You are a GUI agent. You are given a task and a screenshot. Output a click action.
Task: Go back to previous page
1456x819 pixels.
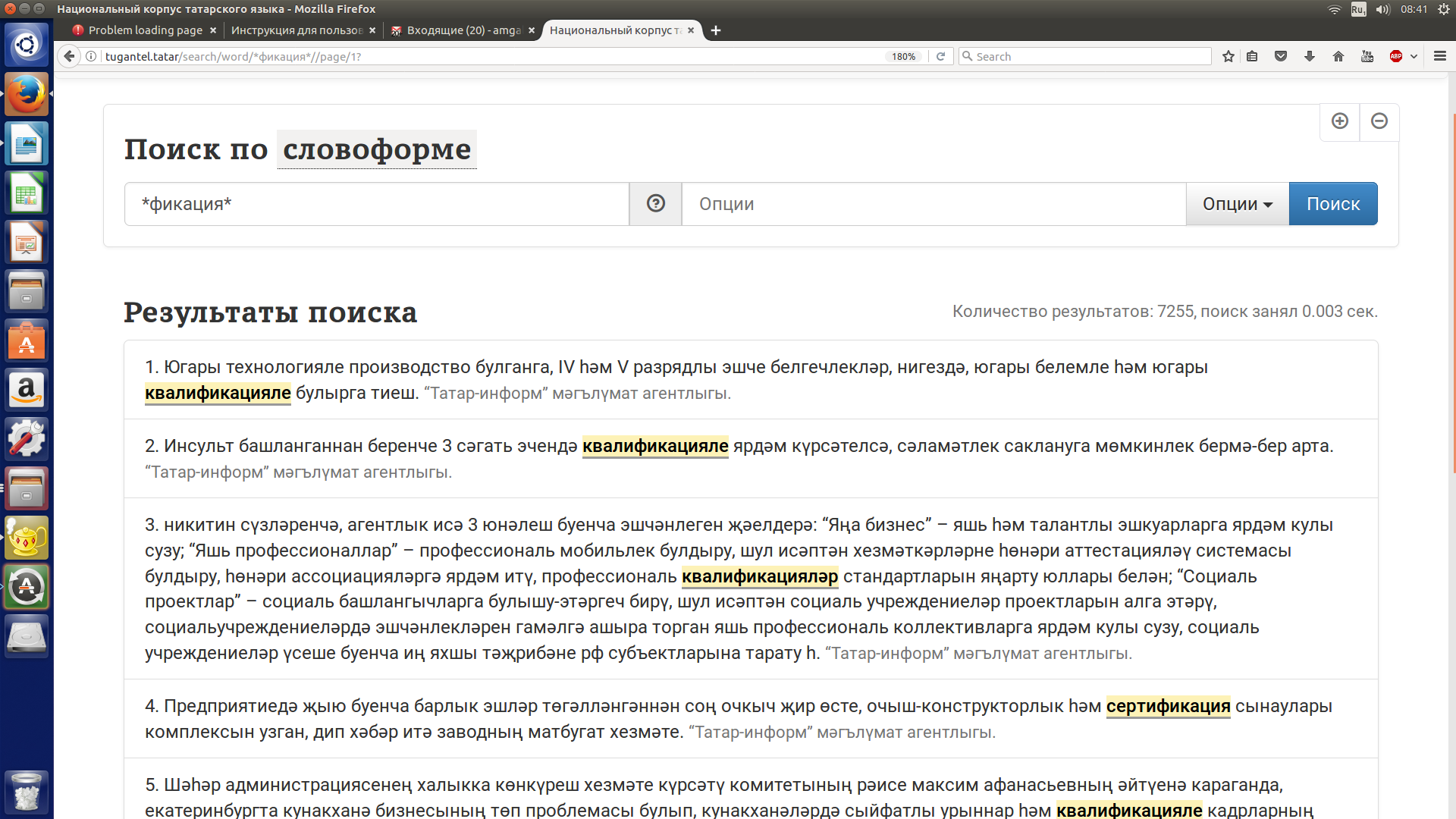(x=69, y=56)
